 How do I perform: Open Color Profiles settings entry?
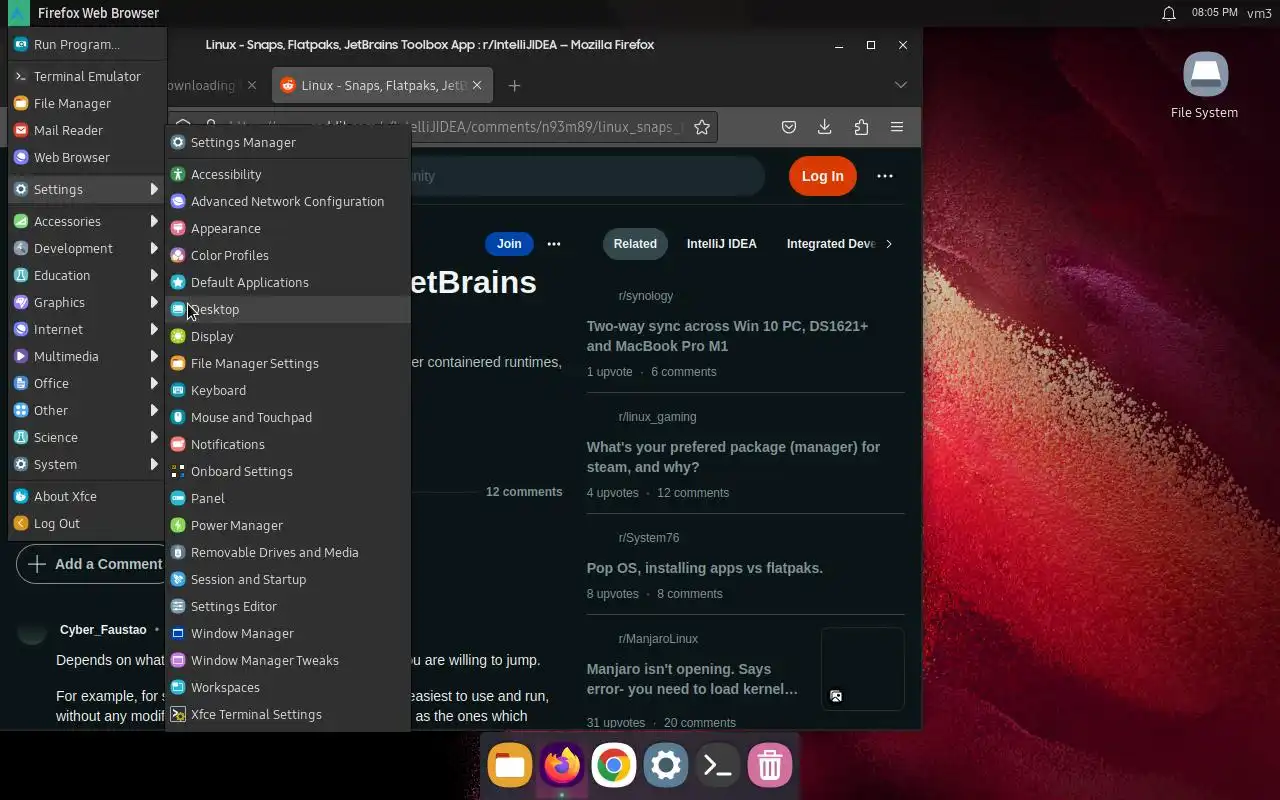coord(288,255)
